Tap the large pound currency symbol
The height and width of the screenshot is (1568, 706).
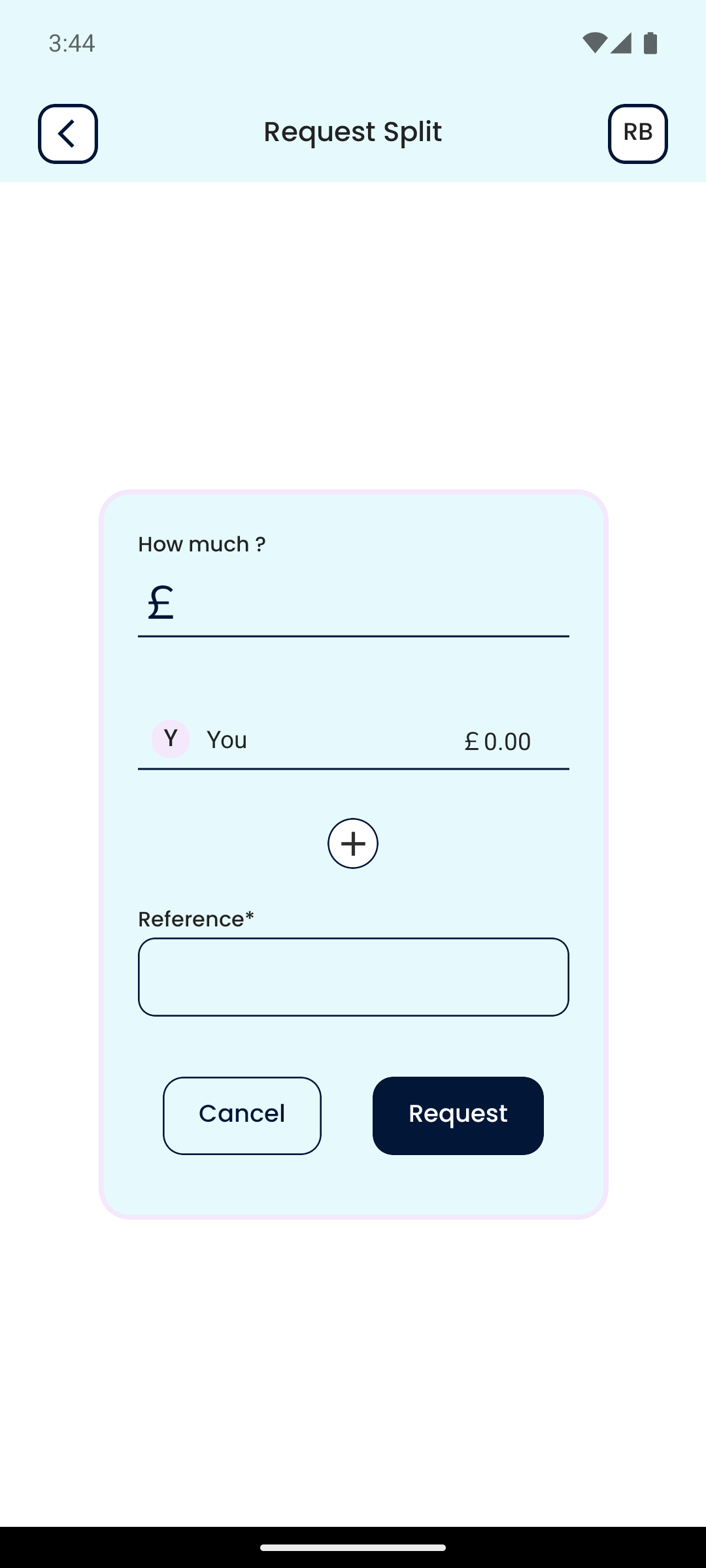pyautogui.click(x=161, y=602)
